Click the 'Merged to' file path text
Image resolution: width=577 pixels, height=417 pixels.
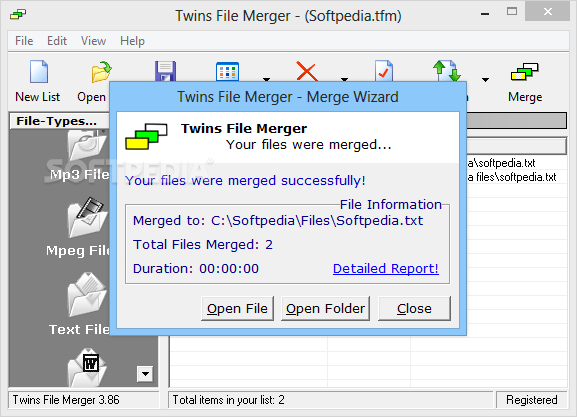point(278,220)
